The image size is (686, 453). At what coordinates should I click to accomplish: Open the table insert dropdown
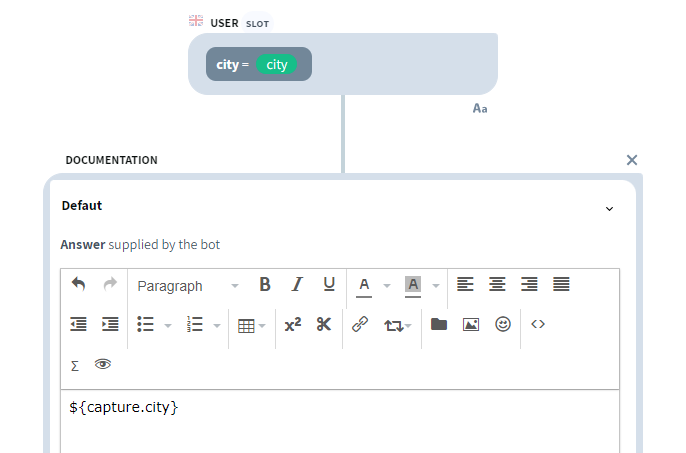(x=251, y=325)
